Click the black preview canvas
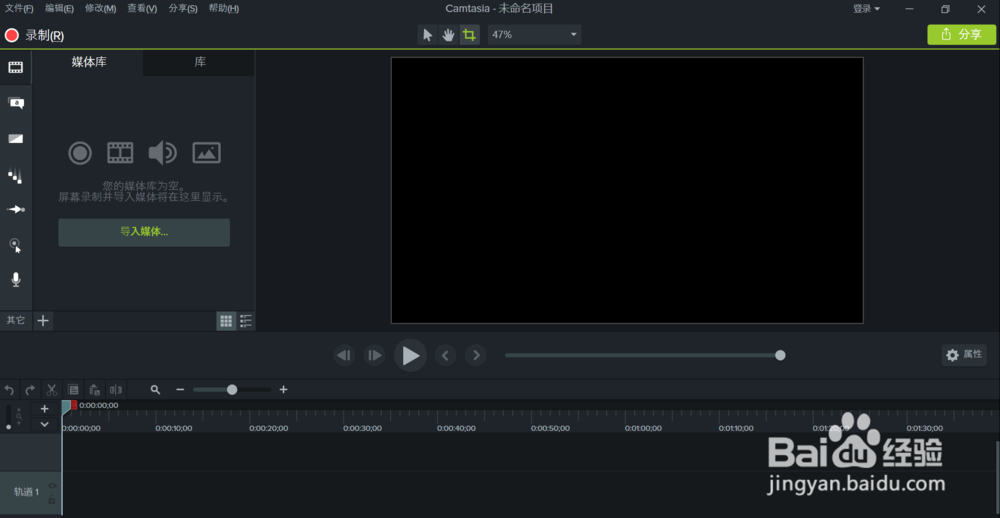 pyautogui.click(x=627, y=190)
